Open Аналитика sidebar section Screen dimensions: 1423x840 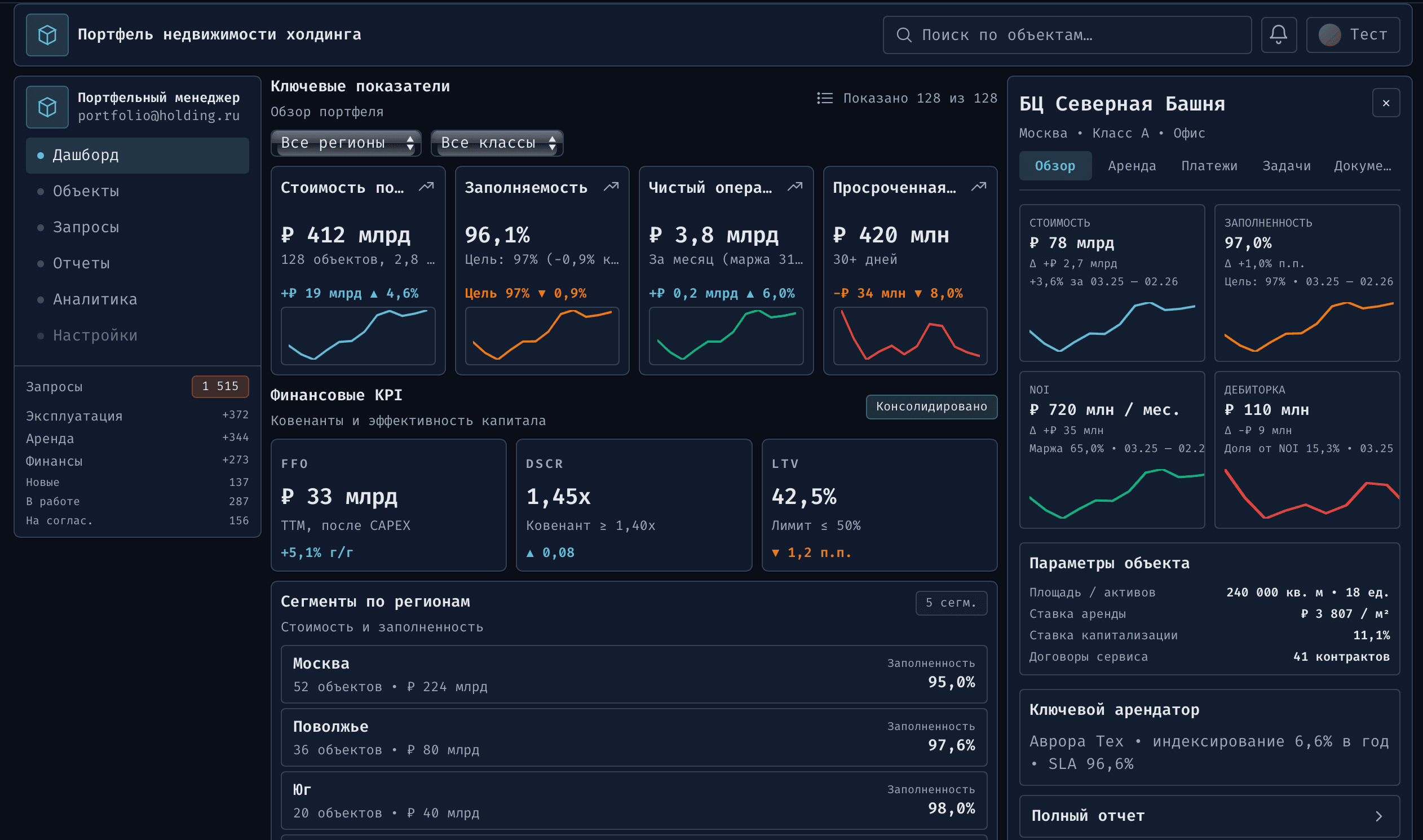tap(95, 299)
